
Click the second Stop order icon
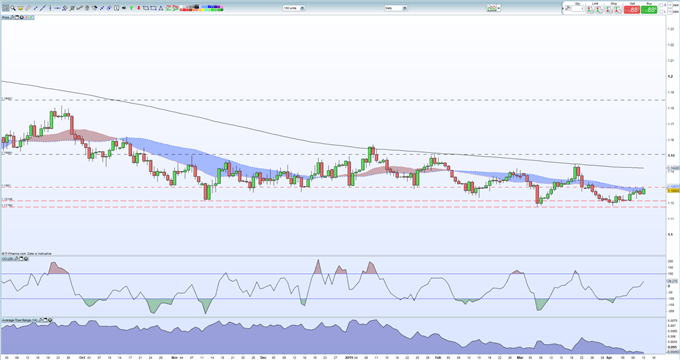coord(618,10)
